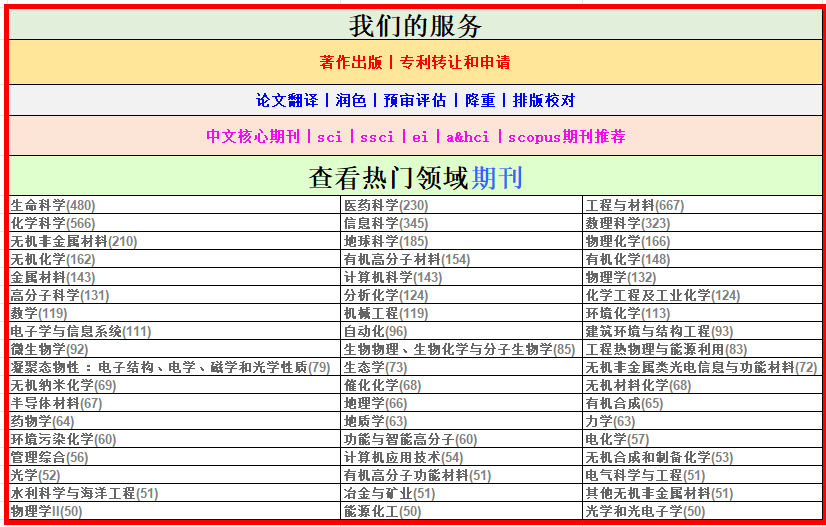This screenshot has width=826, height=527.
Task: Select the 医药科学(230) category
Action: coord(385,205)
